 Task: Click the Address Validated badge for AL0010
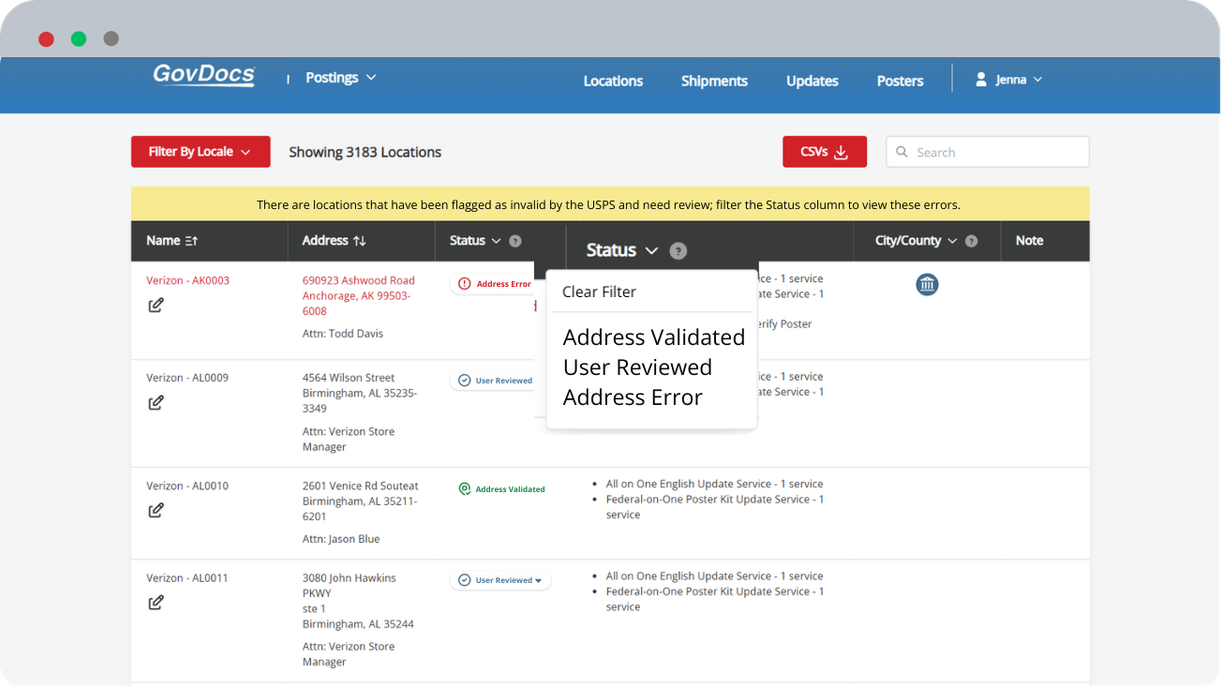[x=501, y=489]
